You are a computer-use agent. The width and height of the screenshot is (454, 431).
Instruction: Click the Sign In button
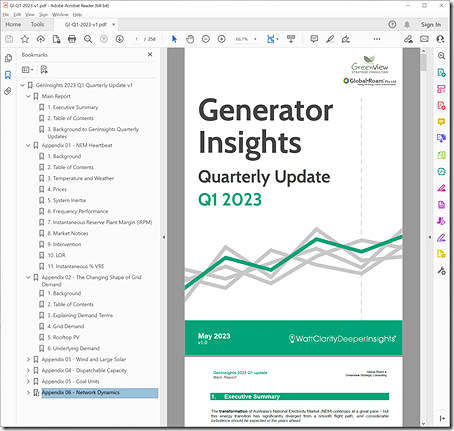point(431,24)
